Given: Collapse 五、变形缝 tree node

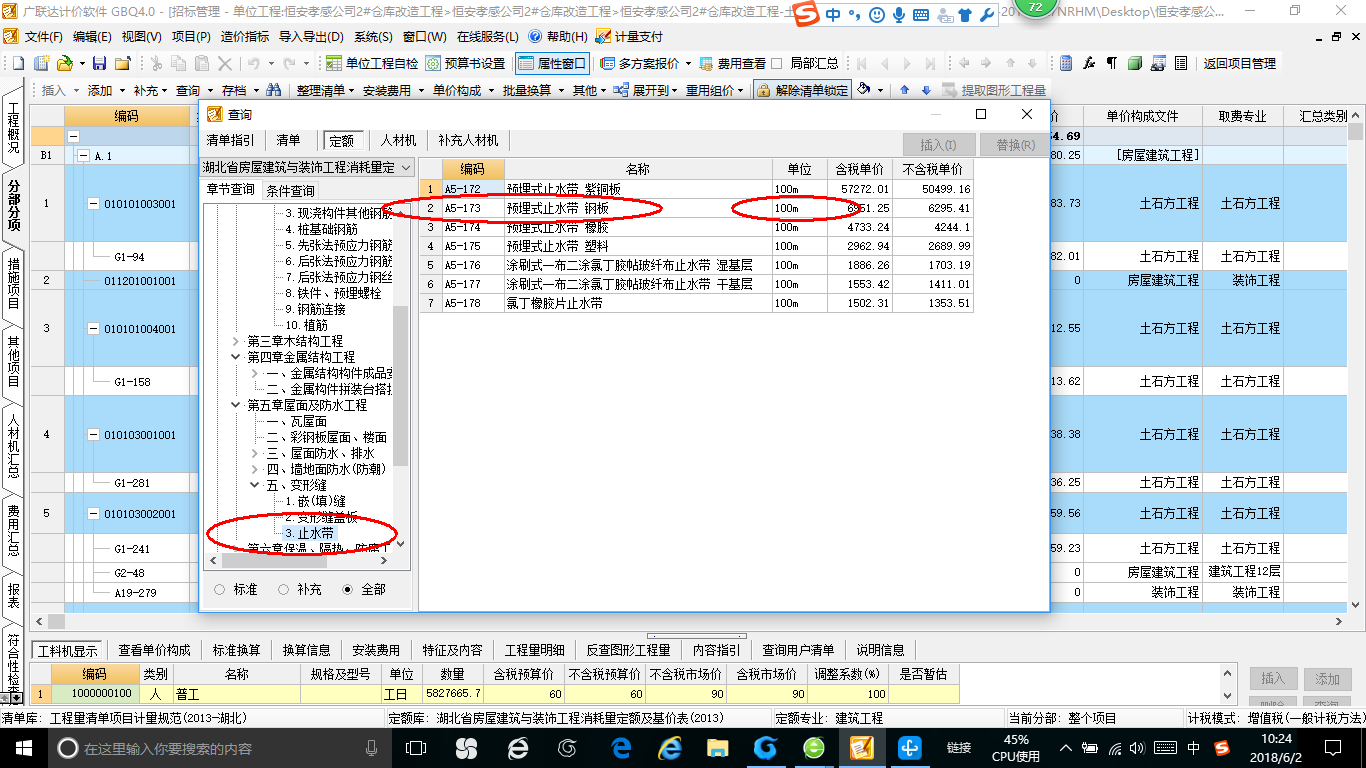Looking at the screenshot, I should [255, 485].
